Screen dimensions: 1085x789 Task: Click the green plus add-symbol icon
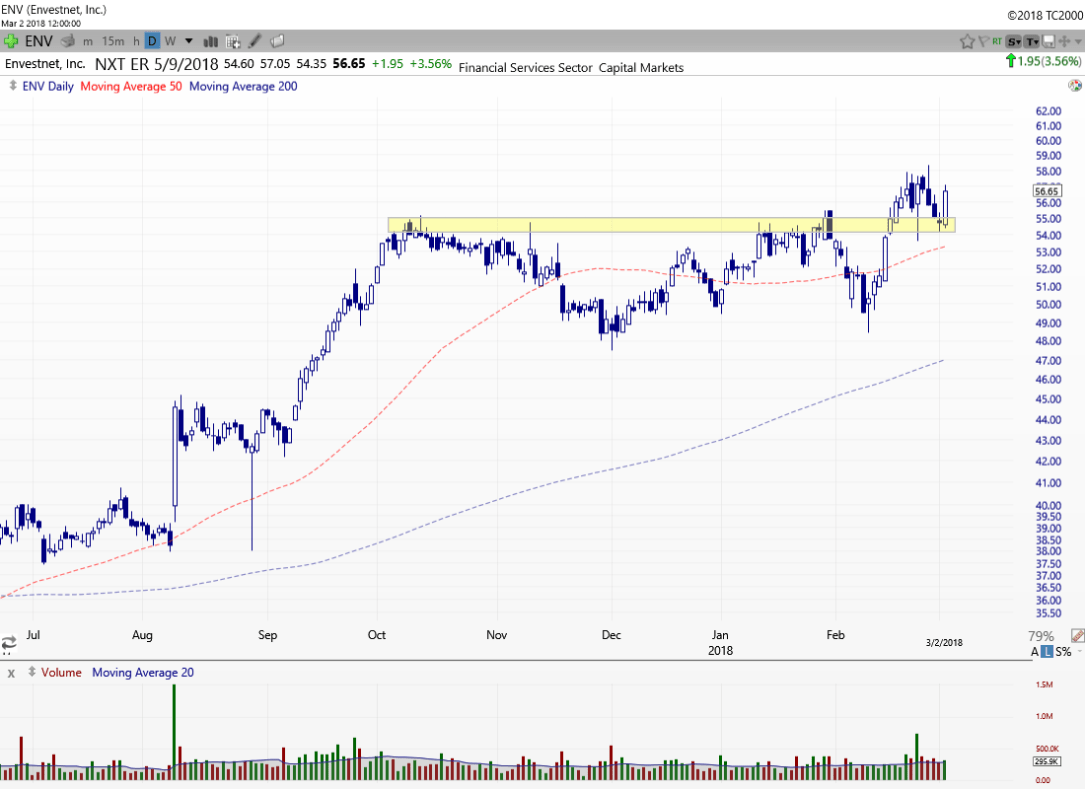coord(11,41)
